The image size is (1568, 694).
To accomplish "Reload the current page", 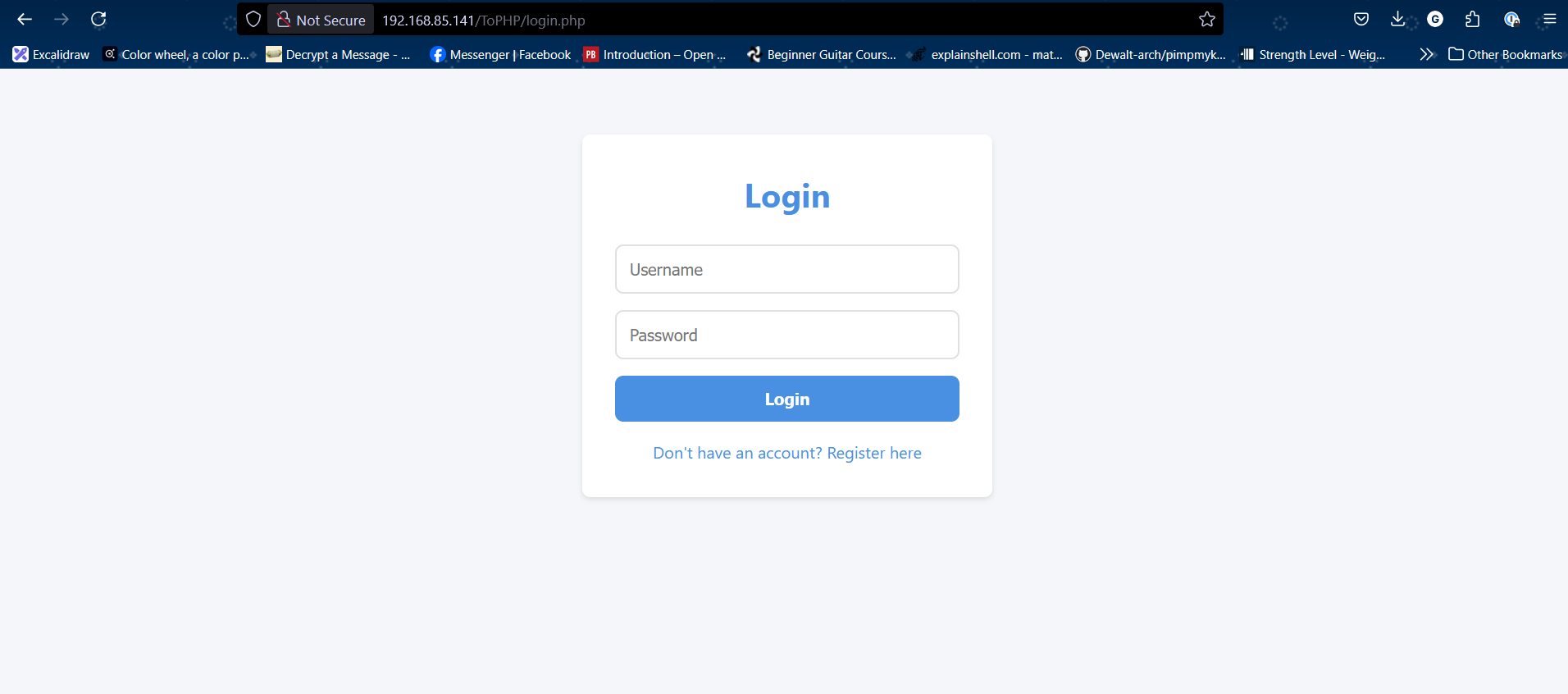I will point(98,19).
